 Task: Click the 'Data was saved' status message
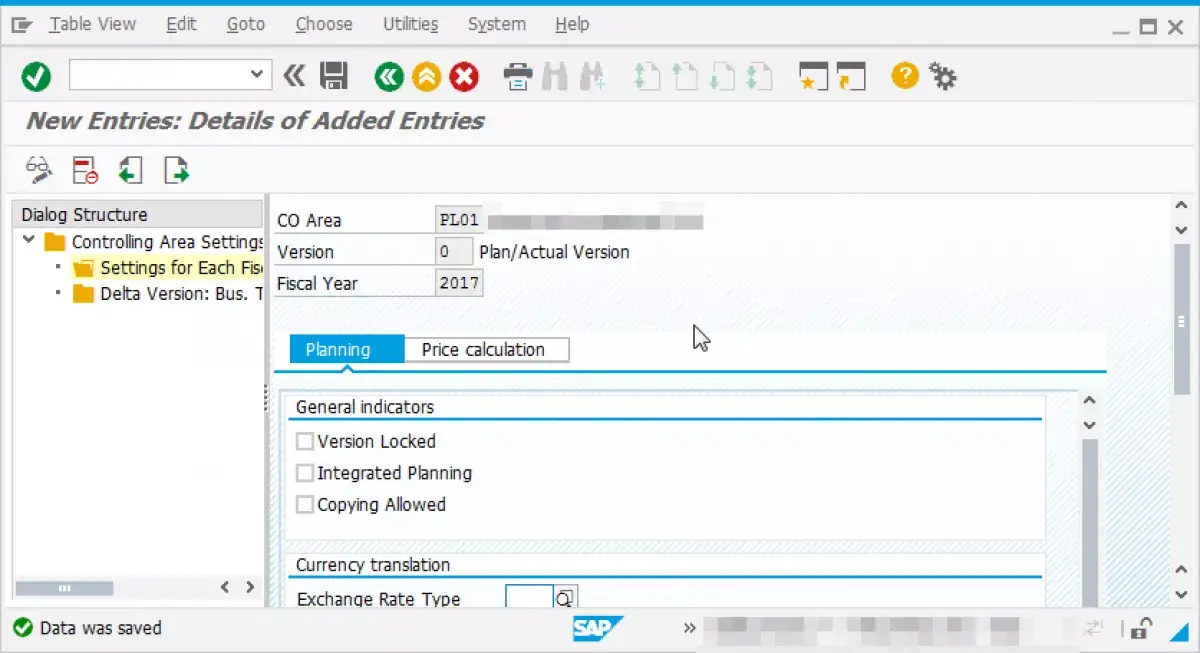tap(101, 628)
